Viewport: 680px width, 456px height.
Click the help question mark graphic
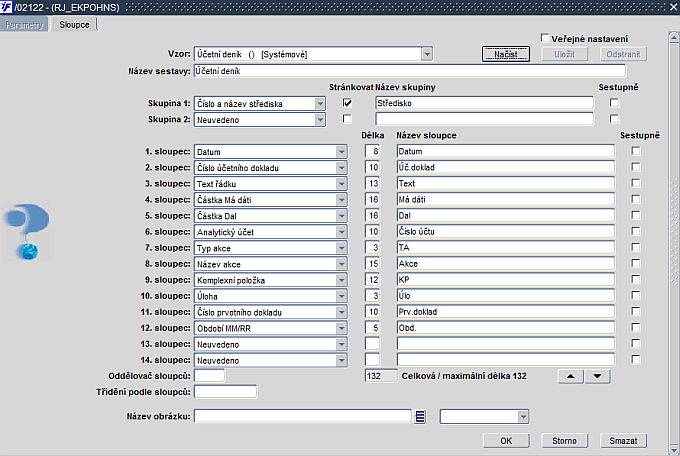(x=26, y=232)
